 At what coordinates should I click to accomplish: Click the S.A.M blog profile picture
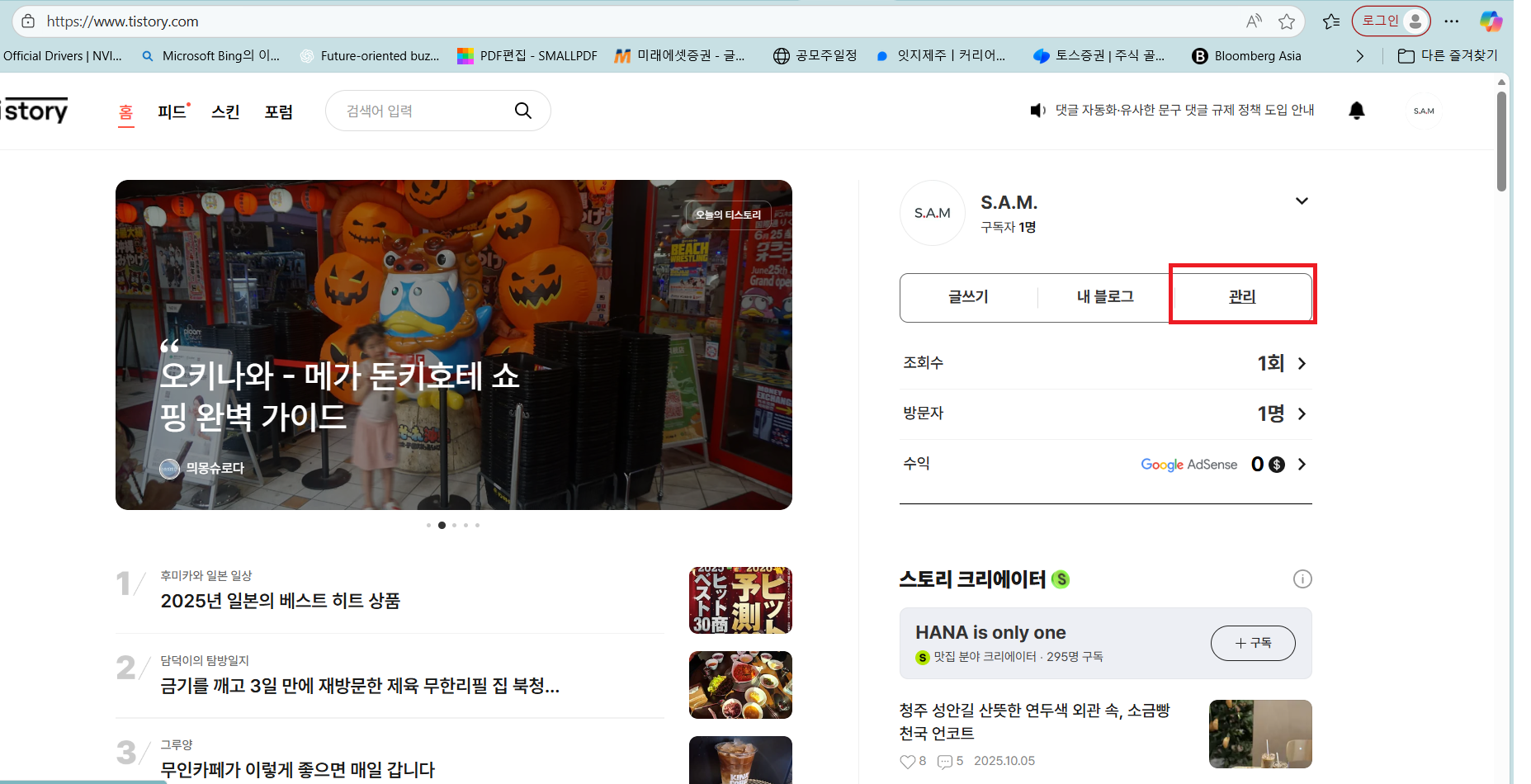[933, 213]
